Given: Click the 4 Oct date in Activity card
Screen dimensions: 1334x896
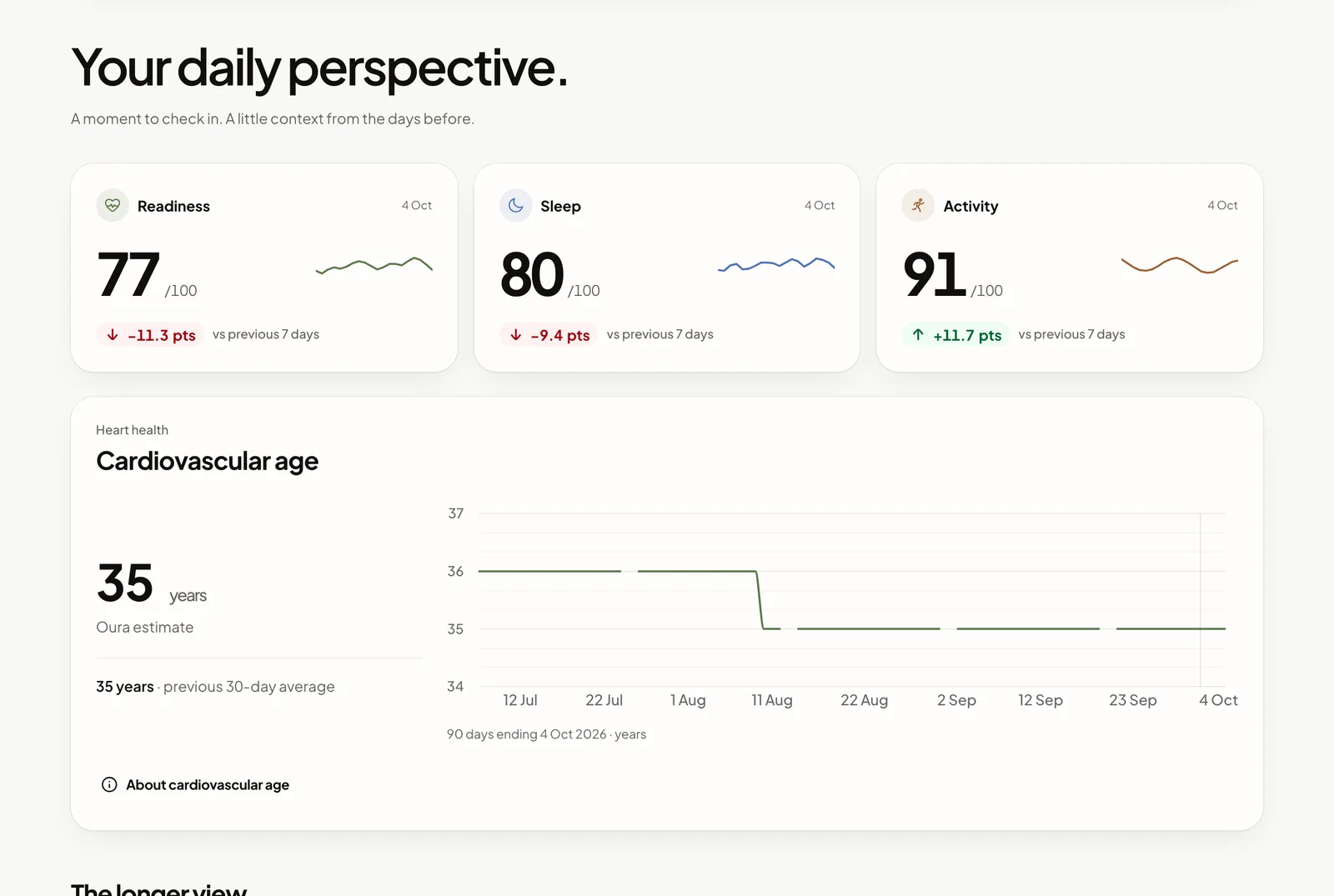Looking at the screenshot, I should point(1222,205).
